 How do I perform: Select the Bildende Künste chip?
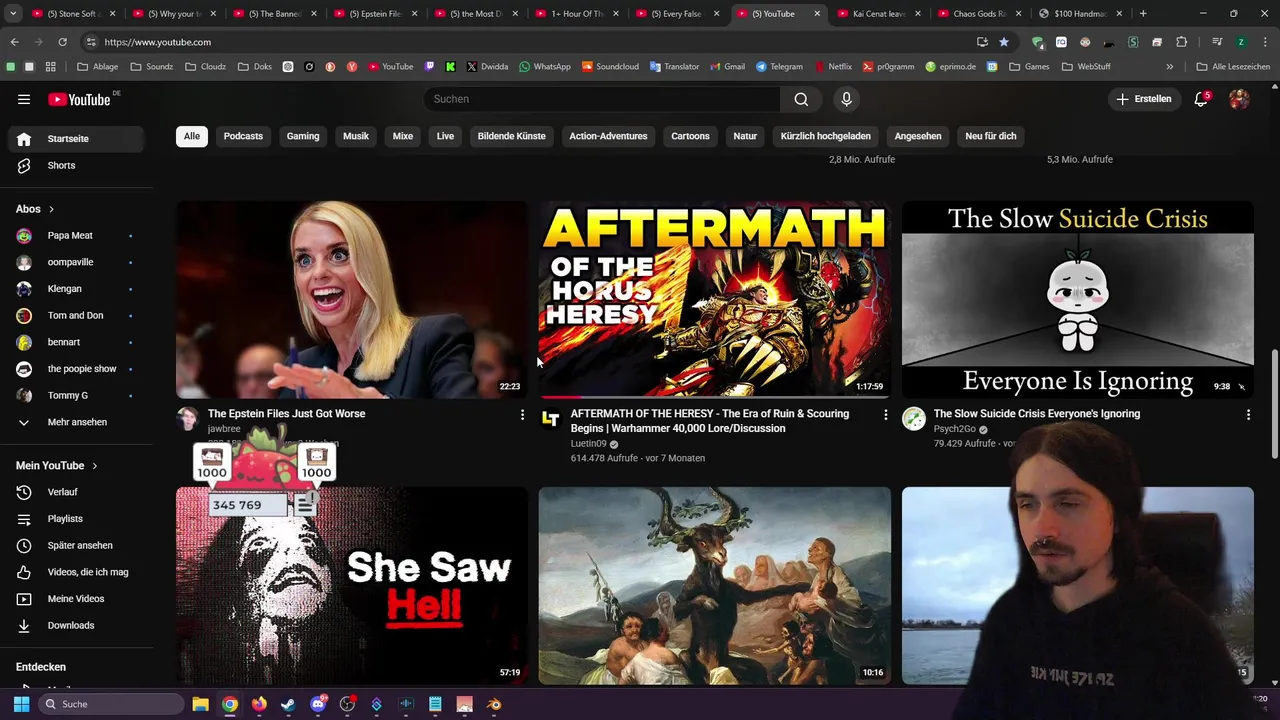511,136
